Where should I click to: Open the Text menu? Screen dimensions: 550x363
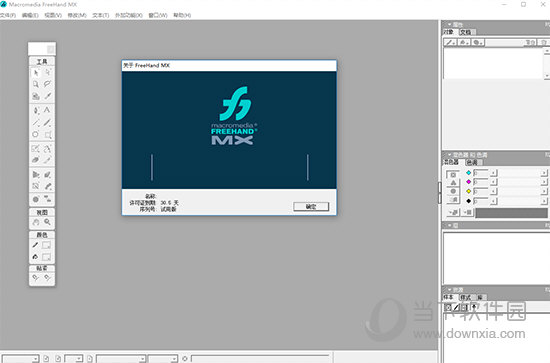coord(101,15)
